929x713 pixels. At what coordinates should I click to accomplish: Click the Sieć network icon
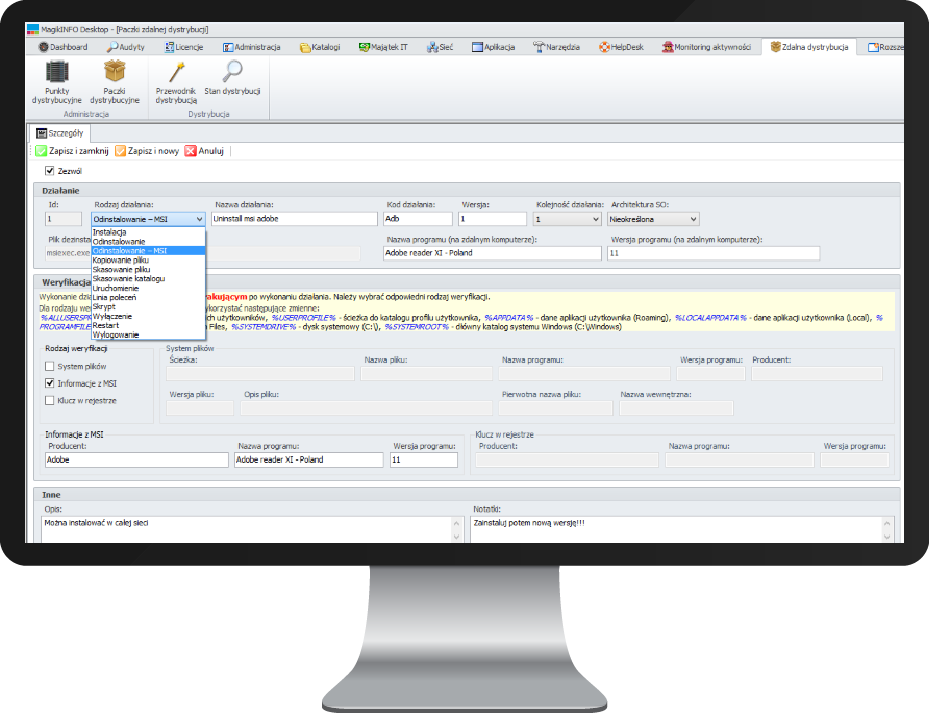(433, 47)
